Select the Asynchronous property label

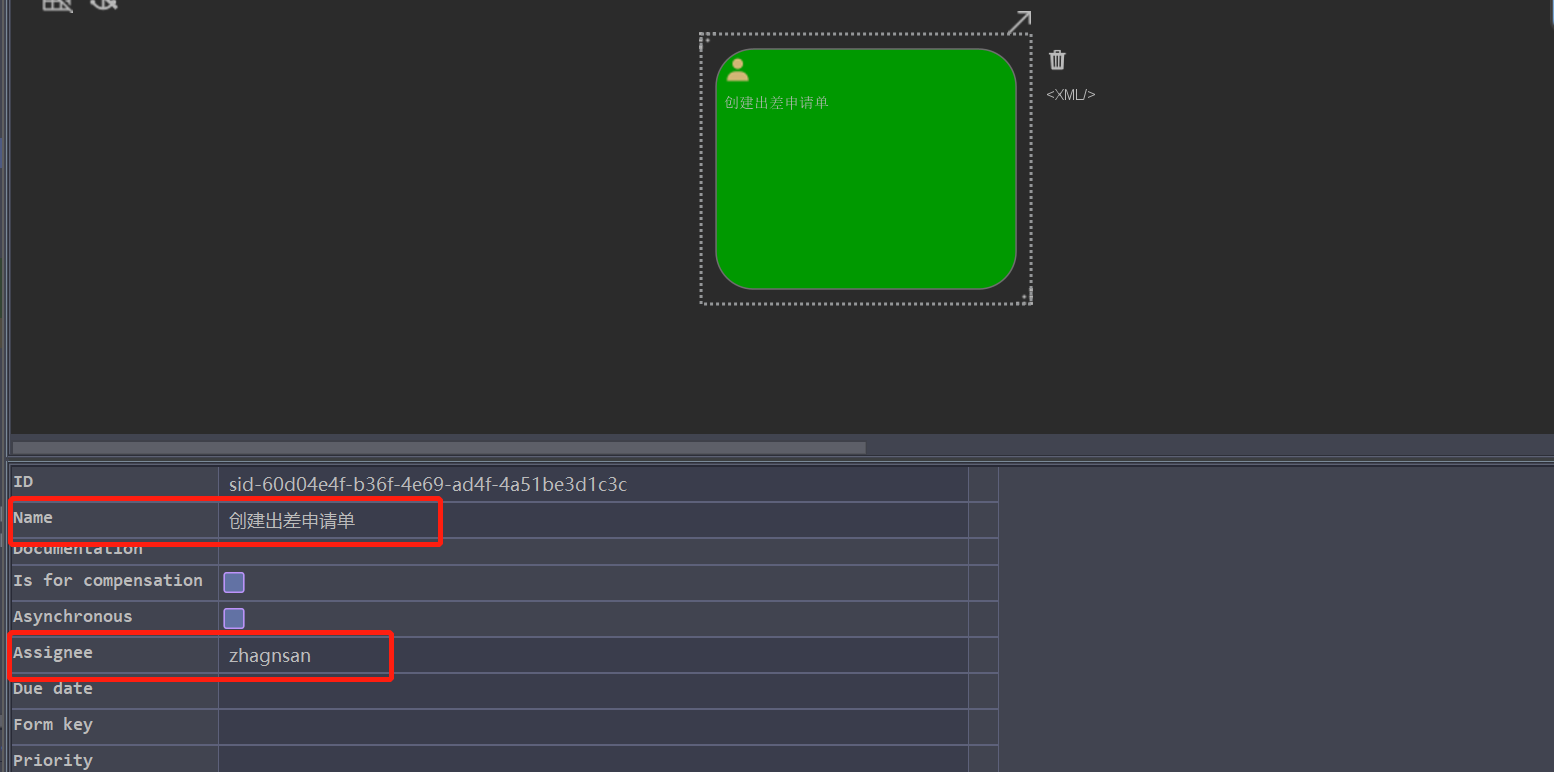coord(73,617)
